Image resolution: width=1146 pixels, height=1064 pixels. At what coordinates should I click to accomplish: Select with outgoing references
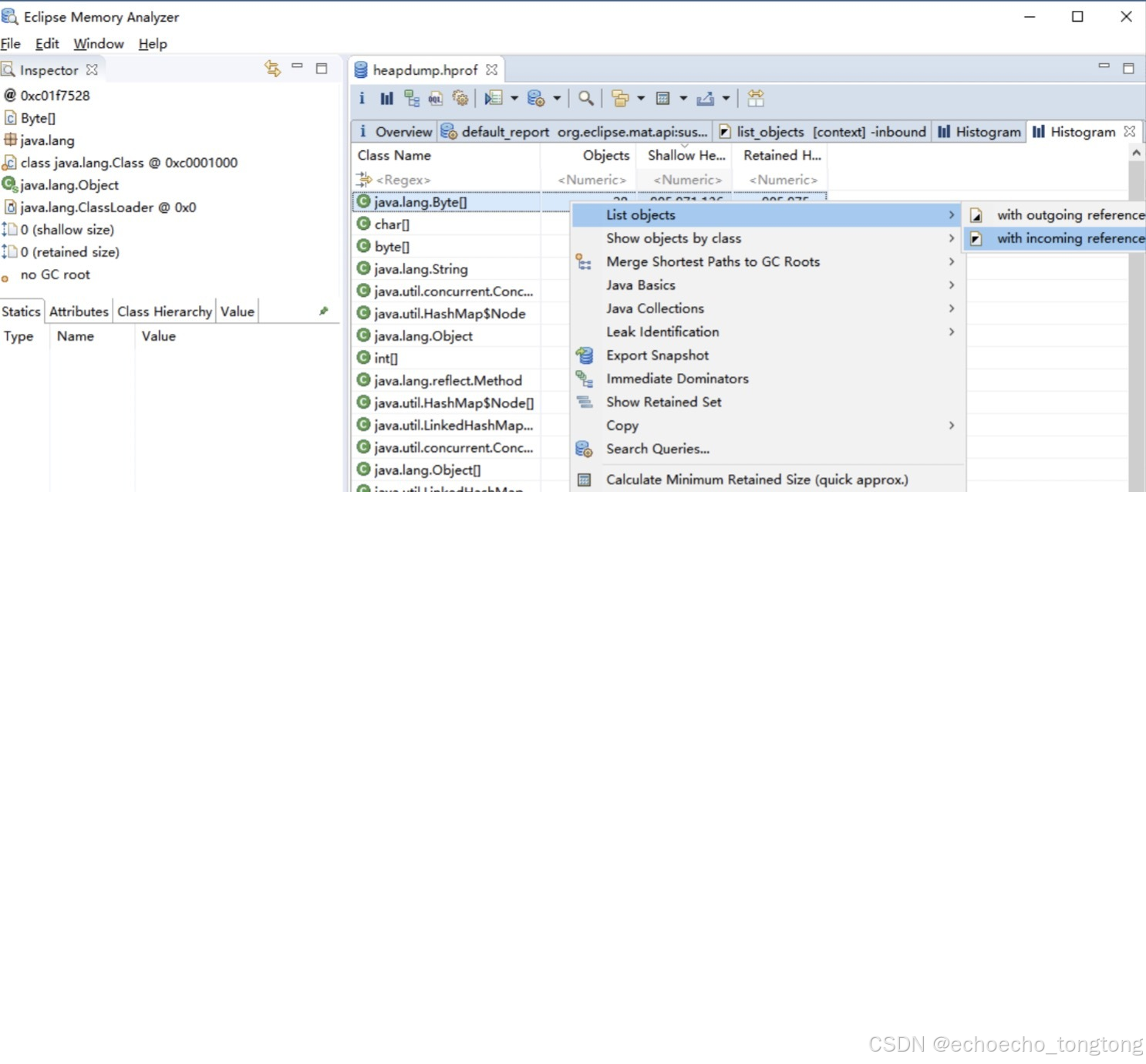pos(1055,215)
